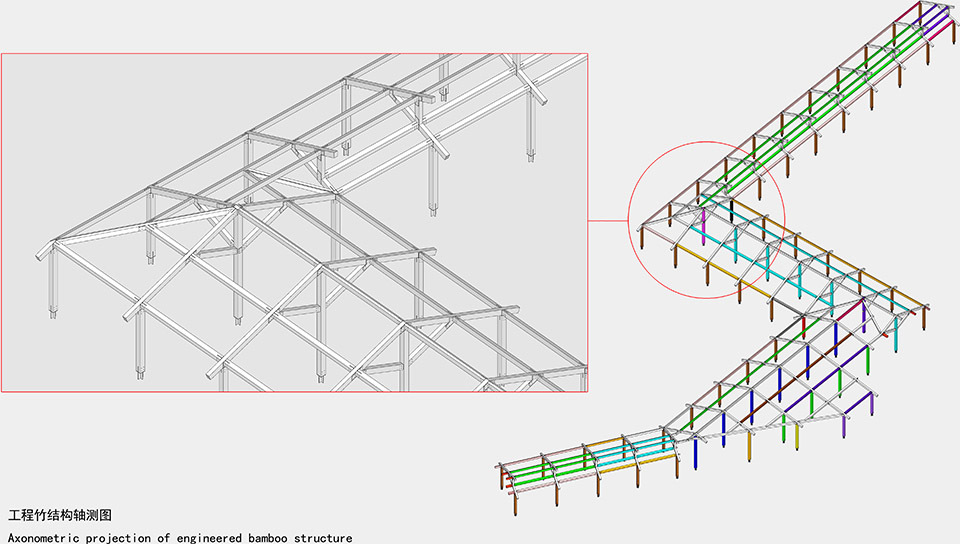This screenshot has height=544, width=960.
Task: Select the cyan column at the middle segment's right end
Action: coord(897,338)
